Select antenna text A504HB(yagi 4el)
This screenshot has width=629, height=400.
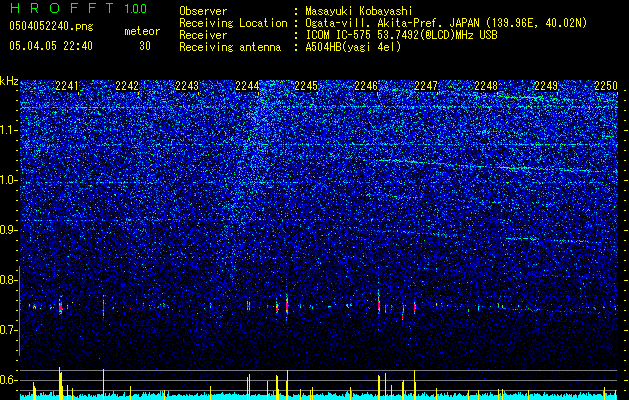[353, 47]
